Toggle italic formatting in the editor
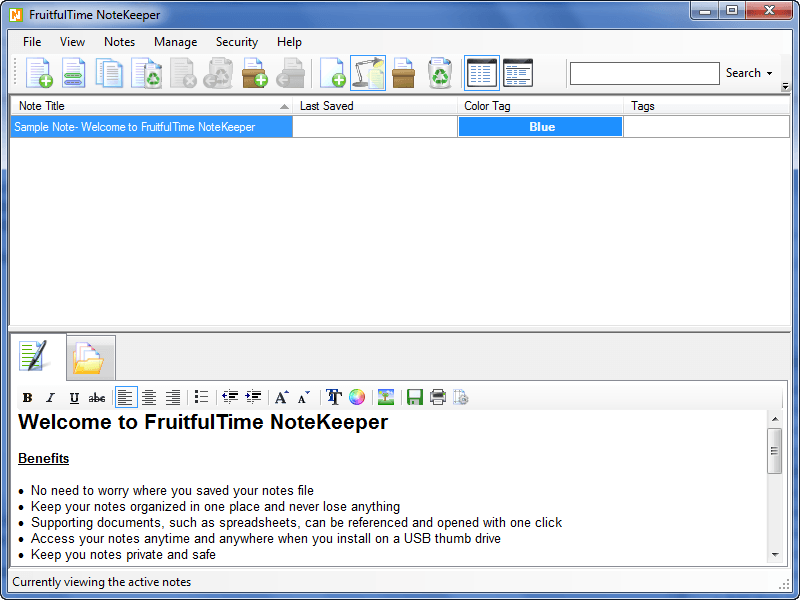Viewport: 800px width, 600px height. 51,397
